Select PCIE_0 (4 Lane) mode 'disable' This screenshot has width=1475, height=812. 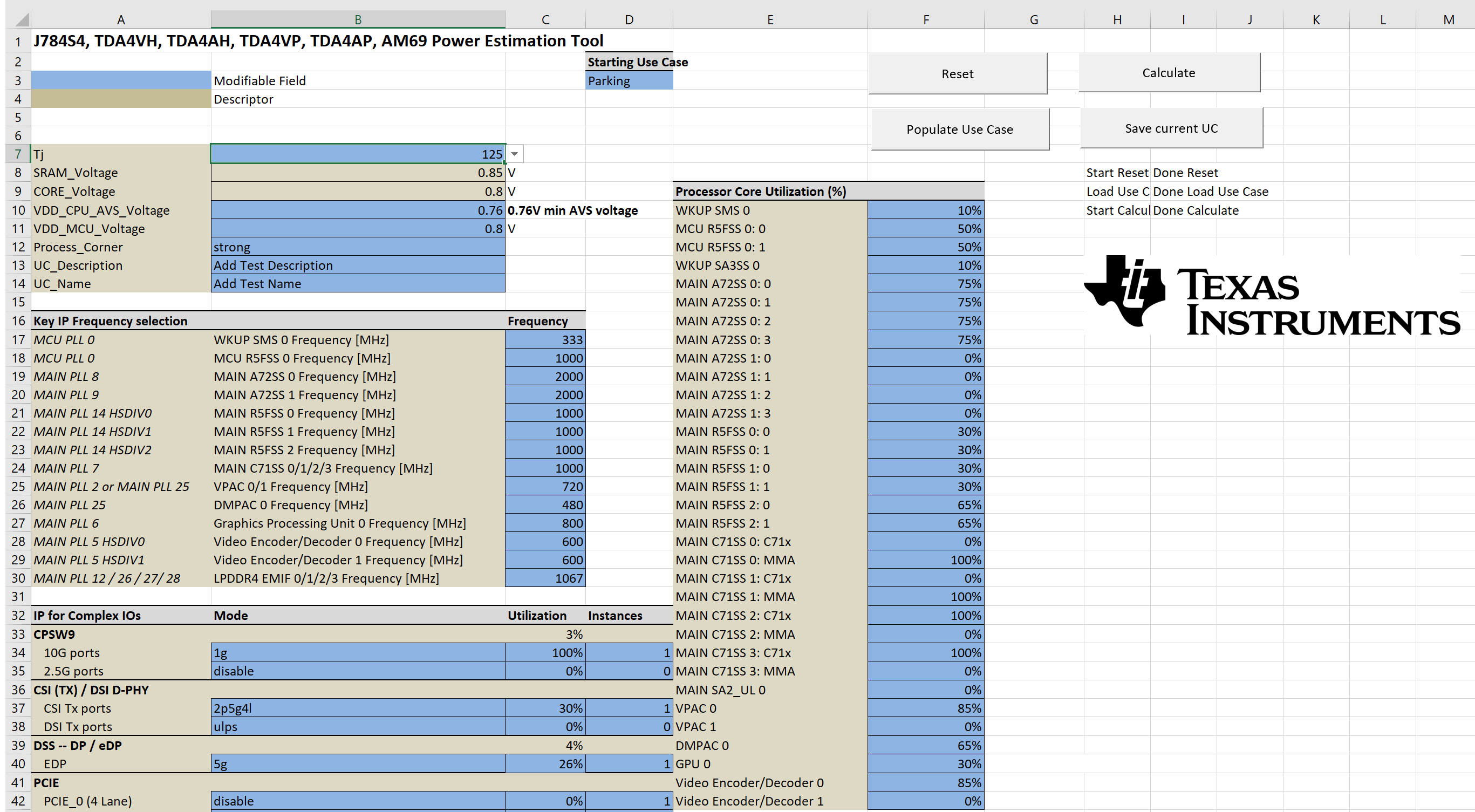[358, 801]
